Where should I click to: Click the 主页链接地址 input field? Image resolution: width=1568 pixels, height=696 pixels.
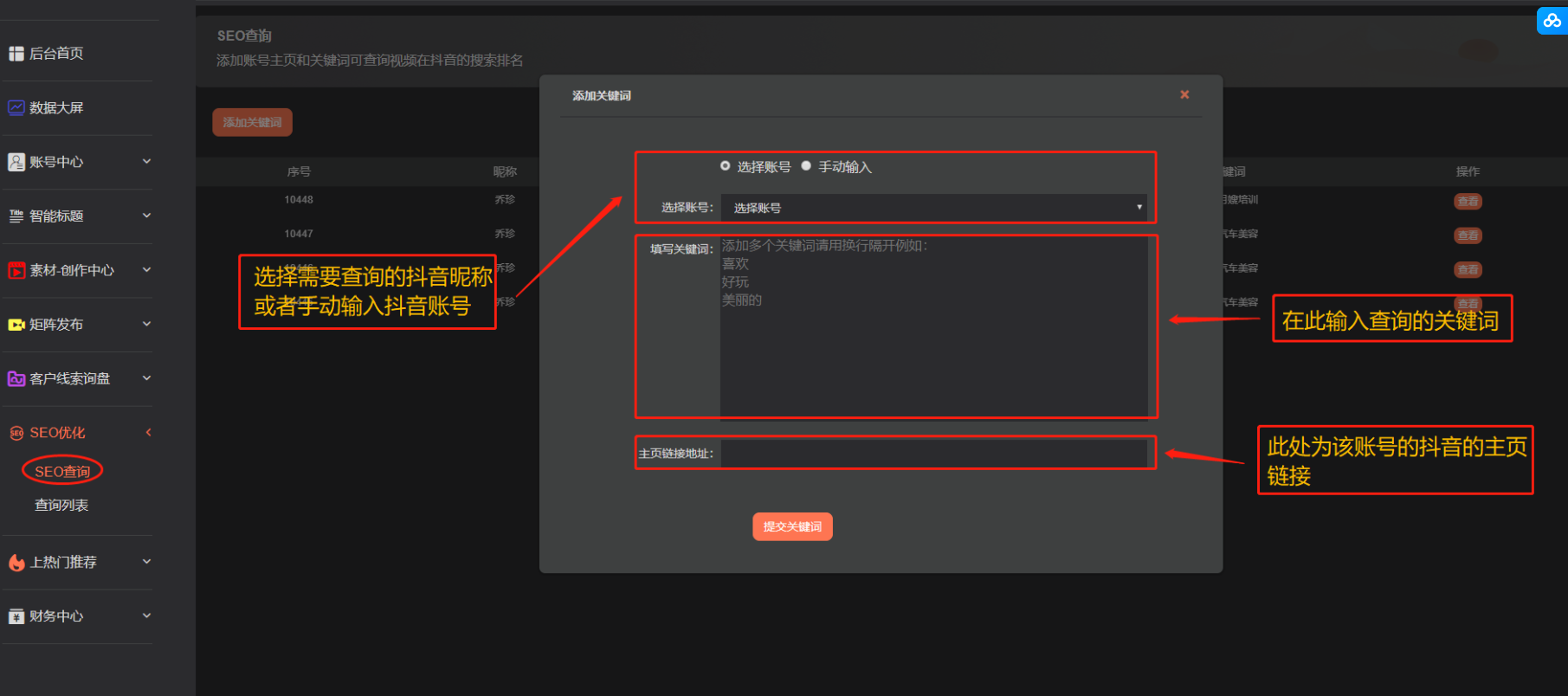tap(934, 453)
